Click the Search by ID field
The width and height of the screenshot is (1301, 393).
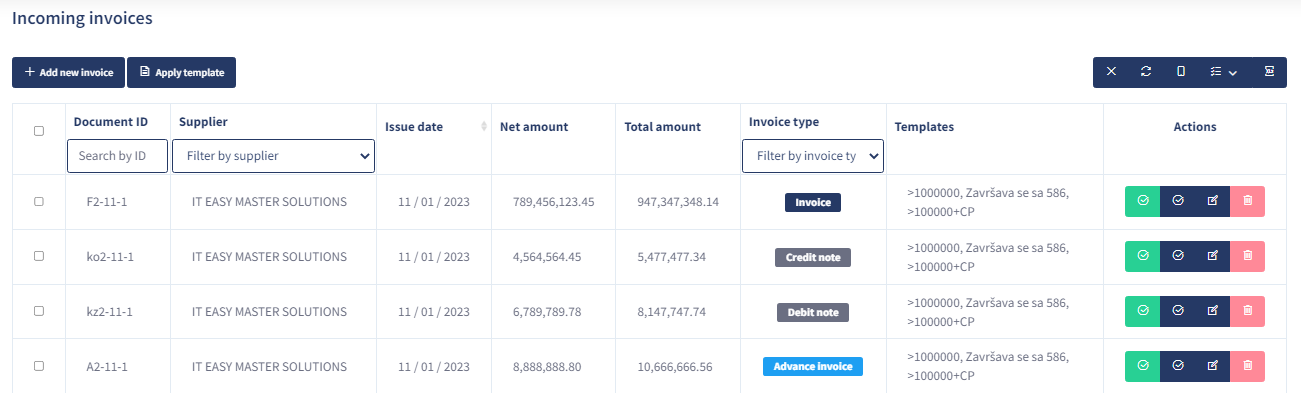[x=117, y=156]
